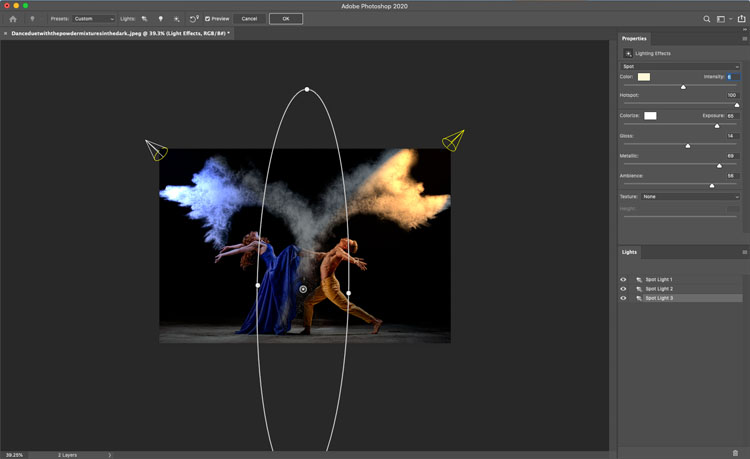Add a new Point light

click(x=161, y=19)
